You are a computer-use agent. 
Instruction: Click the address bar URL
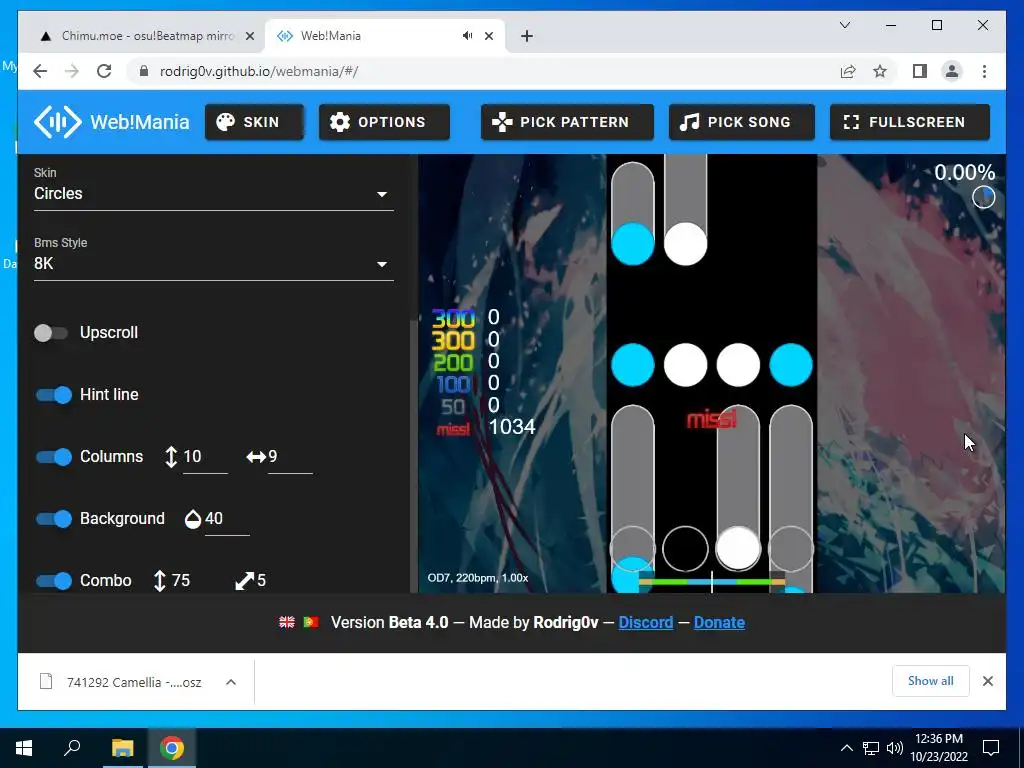click(x=259, y=71)
